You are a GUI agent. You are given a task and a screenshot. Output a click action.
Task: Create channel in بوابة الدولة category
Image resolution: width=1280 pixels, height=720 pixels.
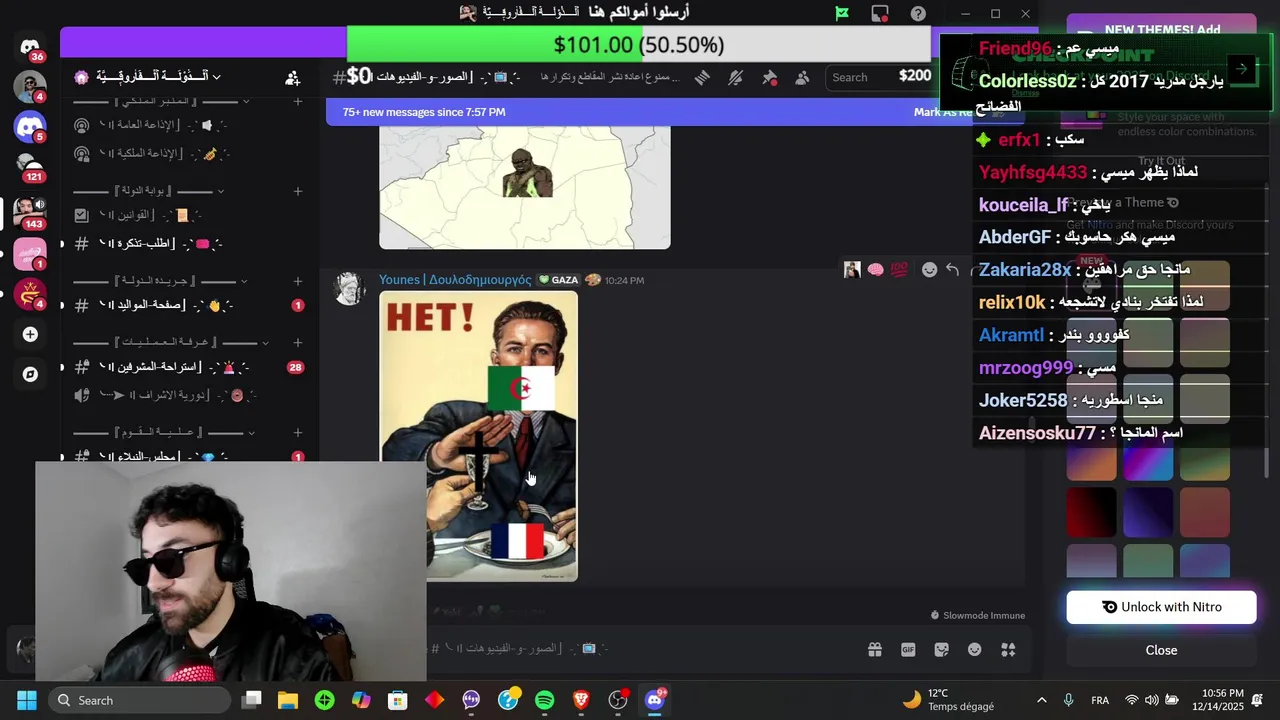(297, 191)
